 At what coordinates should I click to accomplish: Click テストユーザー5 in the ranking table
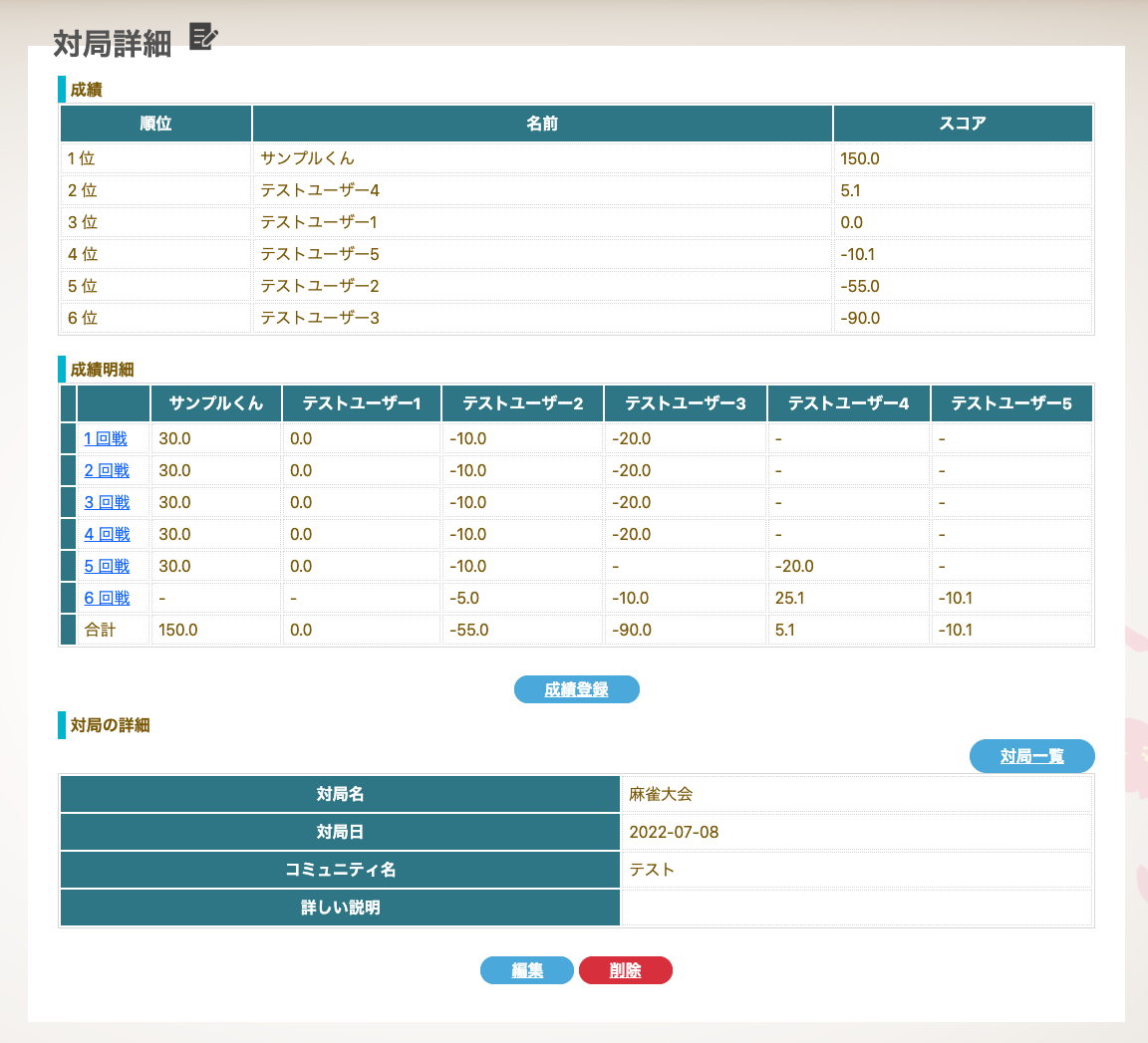(x=320, y=255)
